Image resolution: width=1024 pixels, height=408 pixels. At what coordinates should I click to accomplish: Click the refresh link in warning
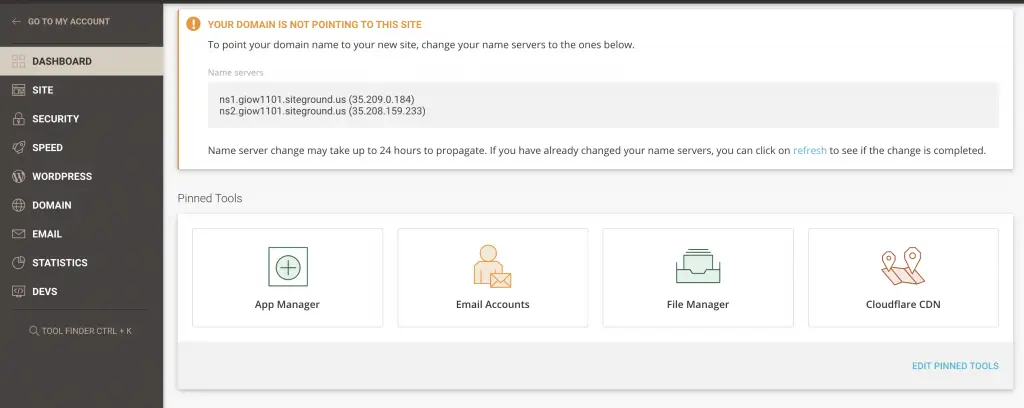809,151
